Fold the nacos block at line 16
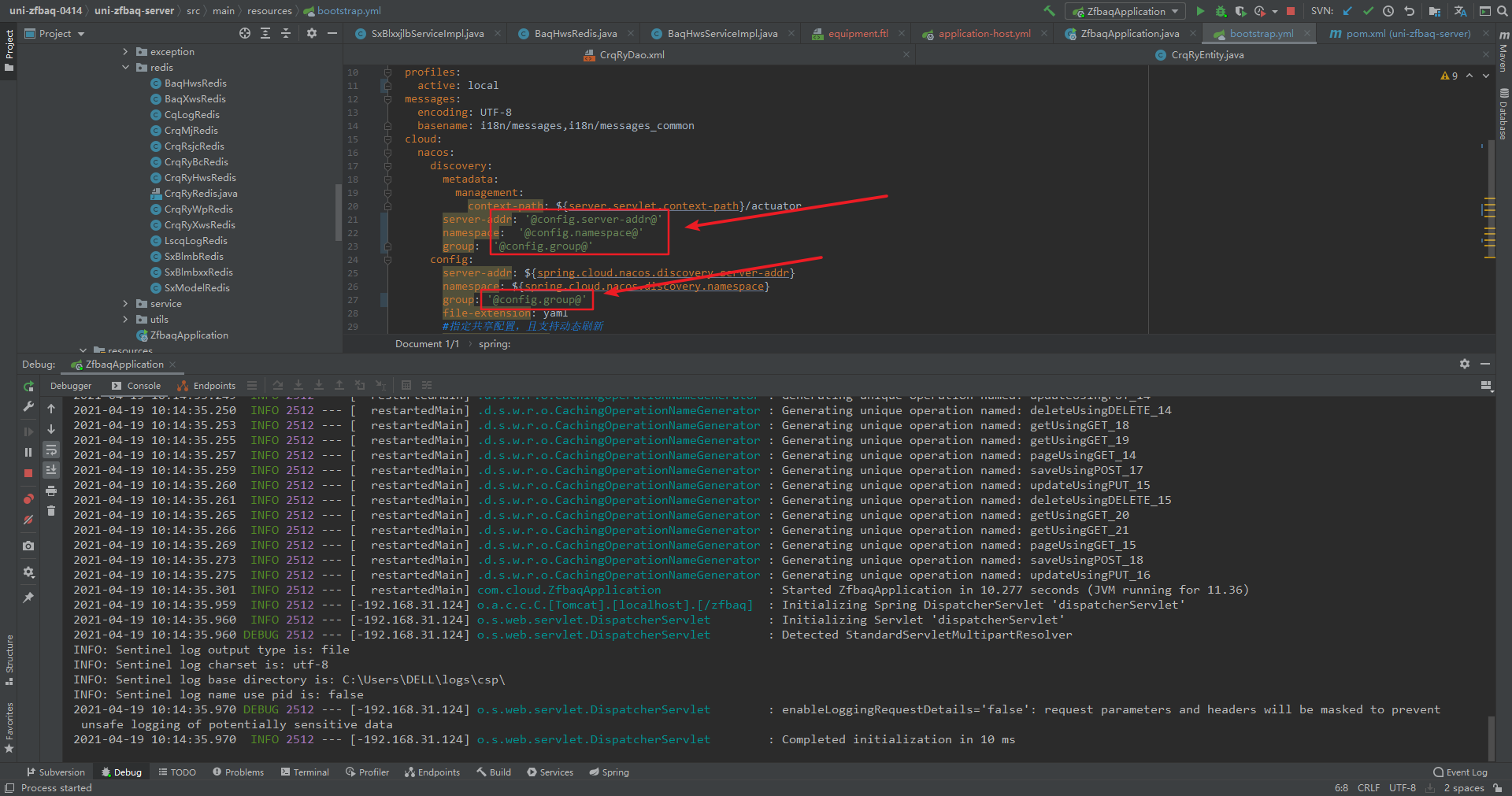The width and height of the screenshot is (1512, 796). tap(387, 153)
